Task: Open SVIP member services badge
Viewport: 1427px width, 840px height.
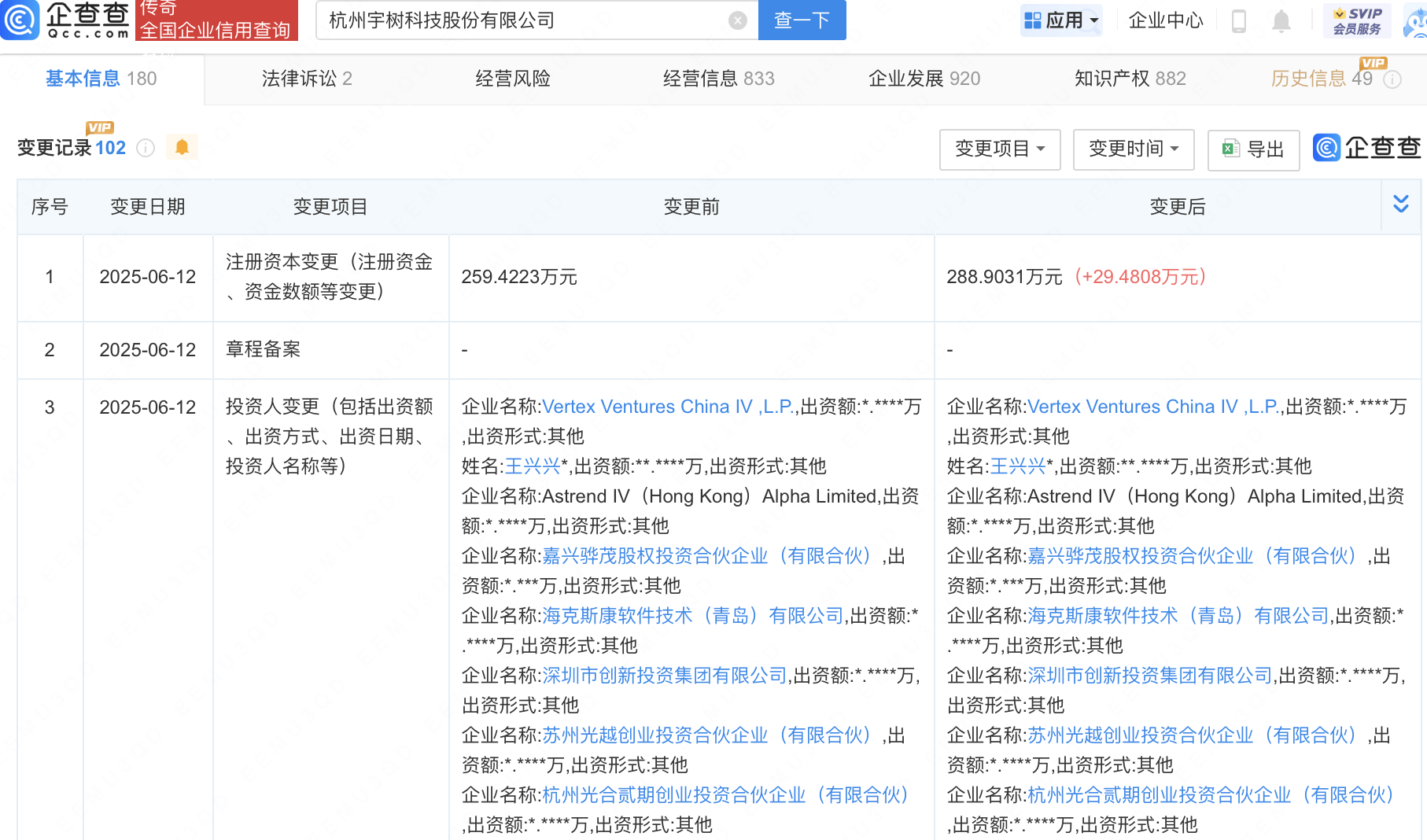Action: point(1357,20)
